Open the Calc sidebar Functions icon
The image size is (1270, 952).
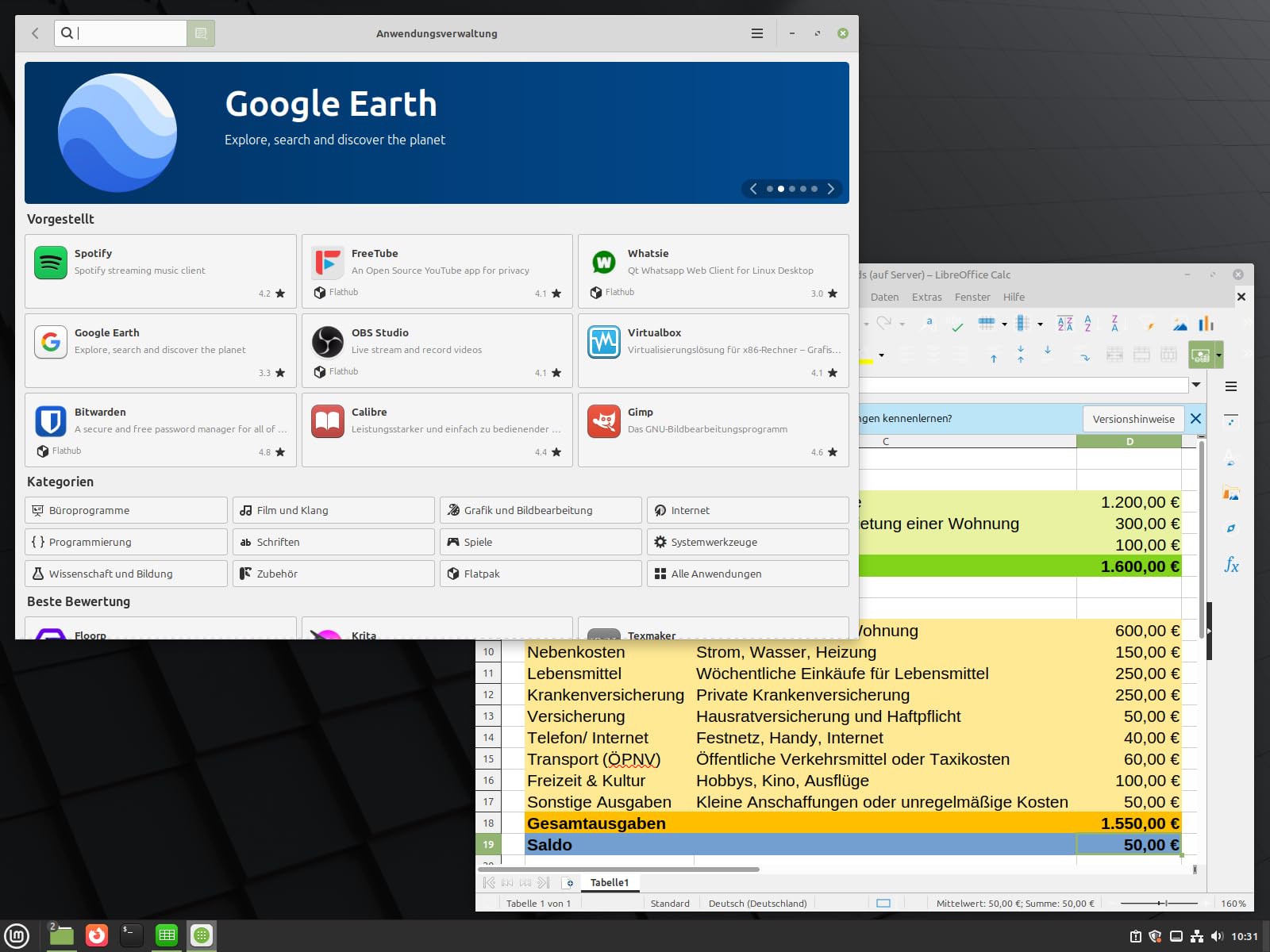click(x=1231, y=565)
